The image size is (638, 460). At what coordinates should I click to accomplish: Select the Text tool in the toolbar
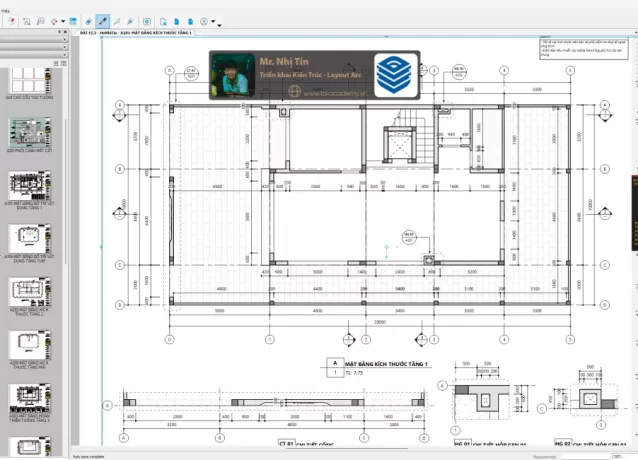[26, 21]
